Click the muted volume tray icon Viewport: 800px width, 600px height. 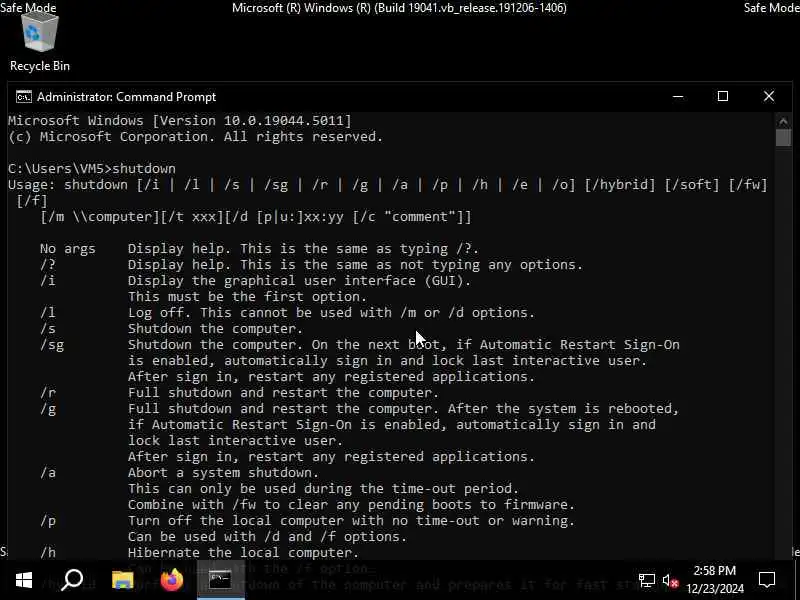[x=670, y=581]
